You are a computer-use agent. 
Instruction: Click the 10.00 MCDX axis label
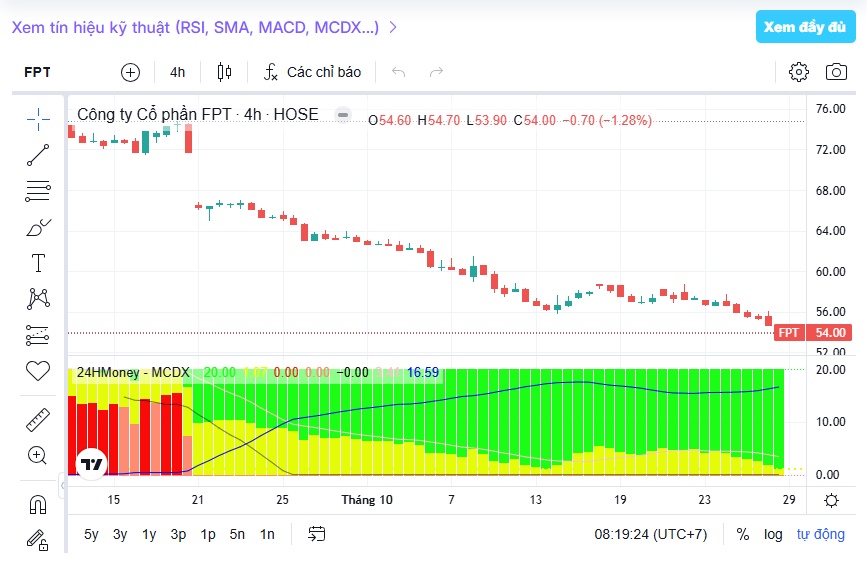pos(831,422)
